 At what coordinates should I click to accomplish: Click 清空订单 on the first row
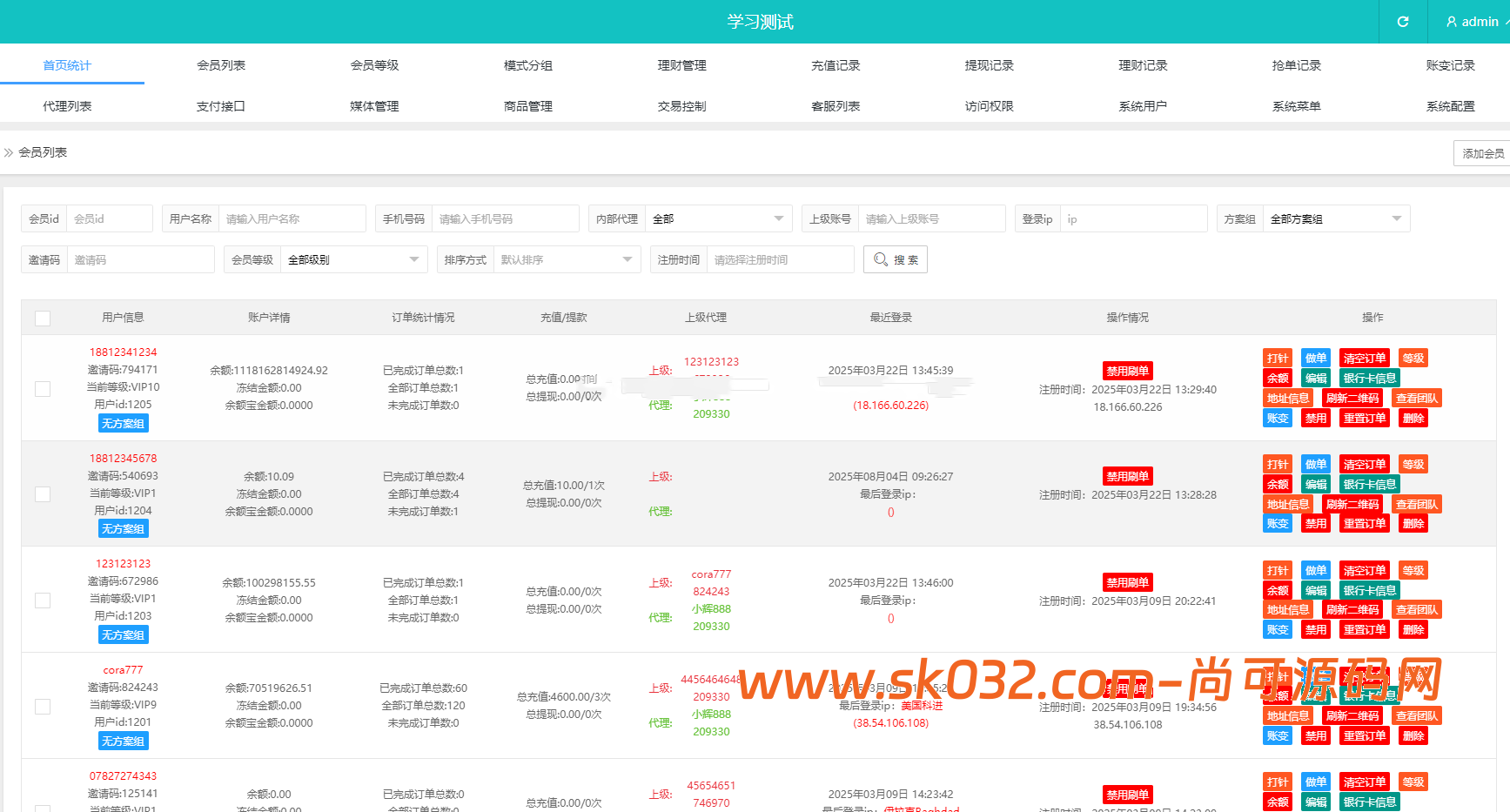(1364, 357)
